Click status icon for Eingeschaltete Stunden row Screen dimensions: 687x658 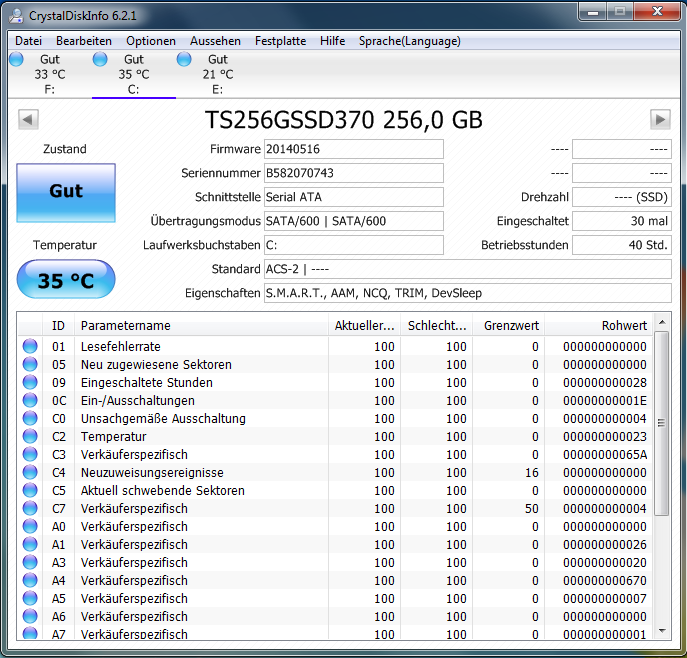30,382
